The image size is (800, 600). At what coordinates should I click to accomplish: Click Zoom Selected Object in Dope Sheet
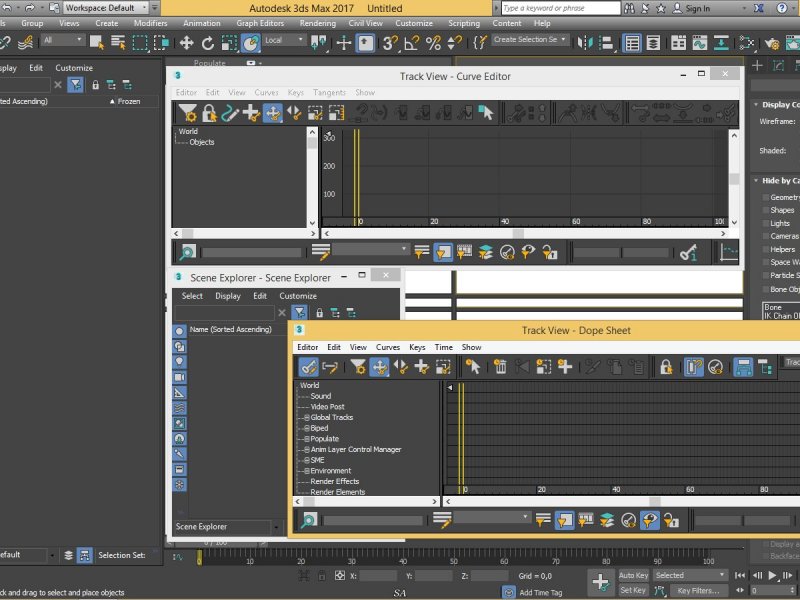309,520
